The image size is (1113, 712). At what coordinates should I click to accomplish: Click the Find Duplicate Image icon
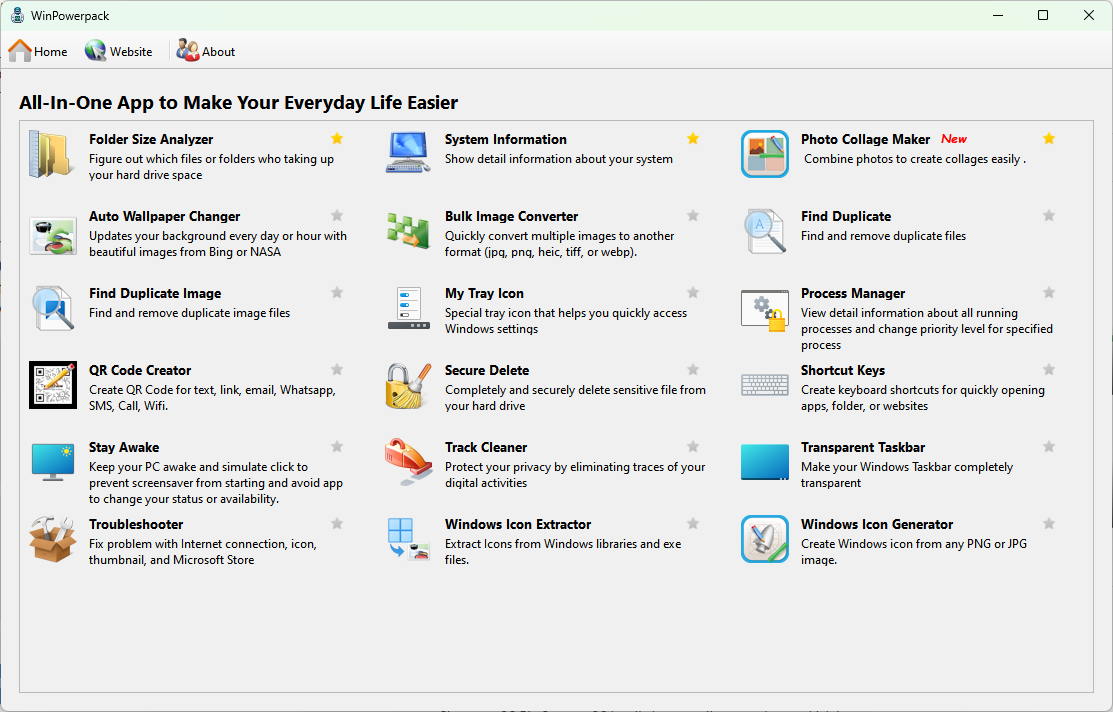pos(53,308)
